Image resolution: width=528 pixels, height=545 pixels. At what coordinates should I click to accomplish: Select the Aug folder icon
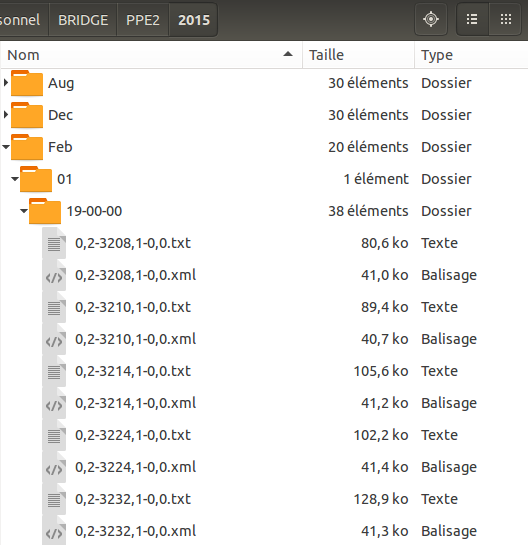click(27, 83)
